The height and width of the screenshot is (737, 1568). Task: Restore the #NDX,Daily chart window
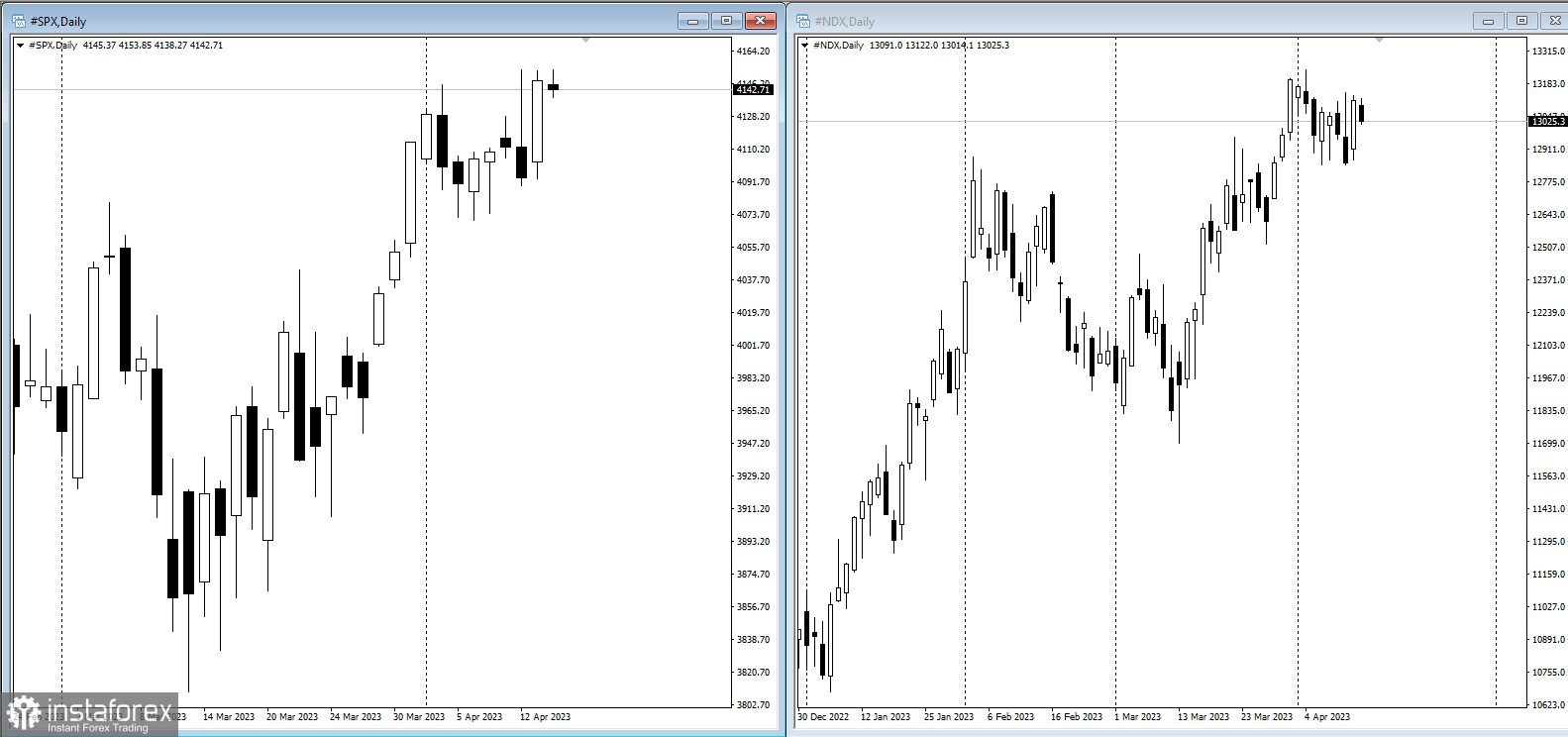1521,21
